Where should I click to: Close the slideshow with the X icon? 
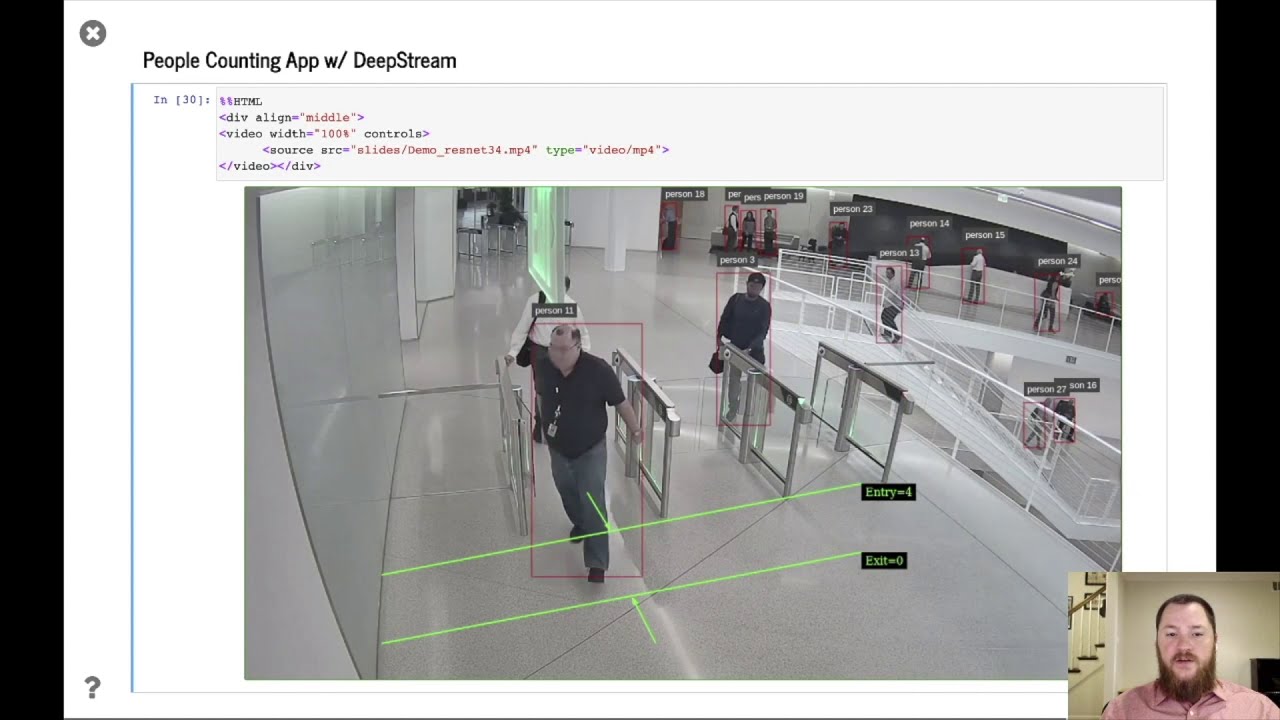92,34
